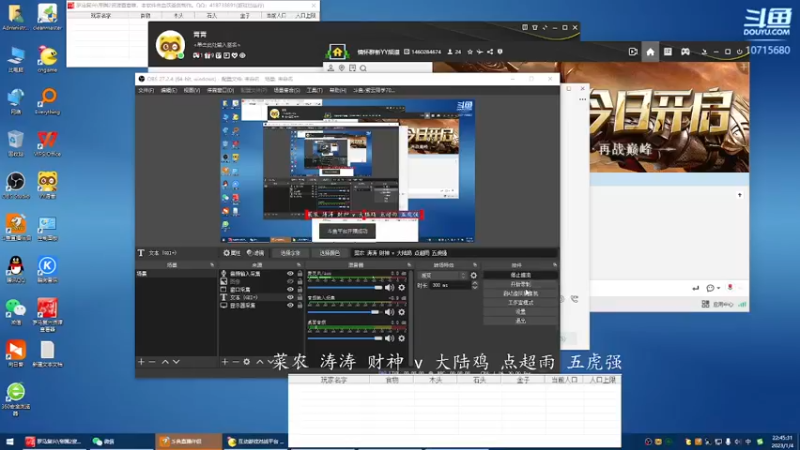Toggle lock on first OBS source

tap(300, 274)
